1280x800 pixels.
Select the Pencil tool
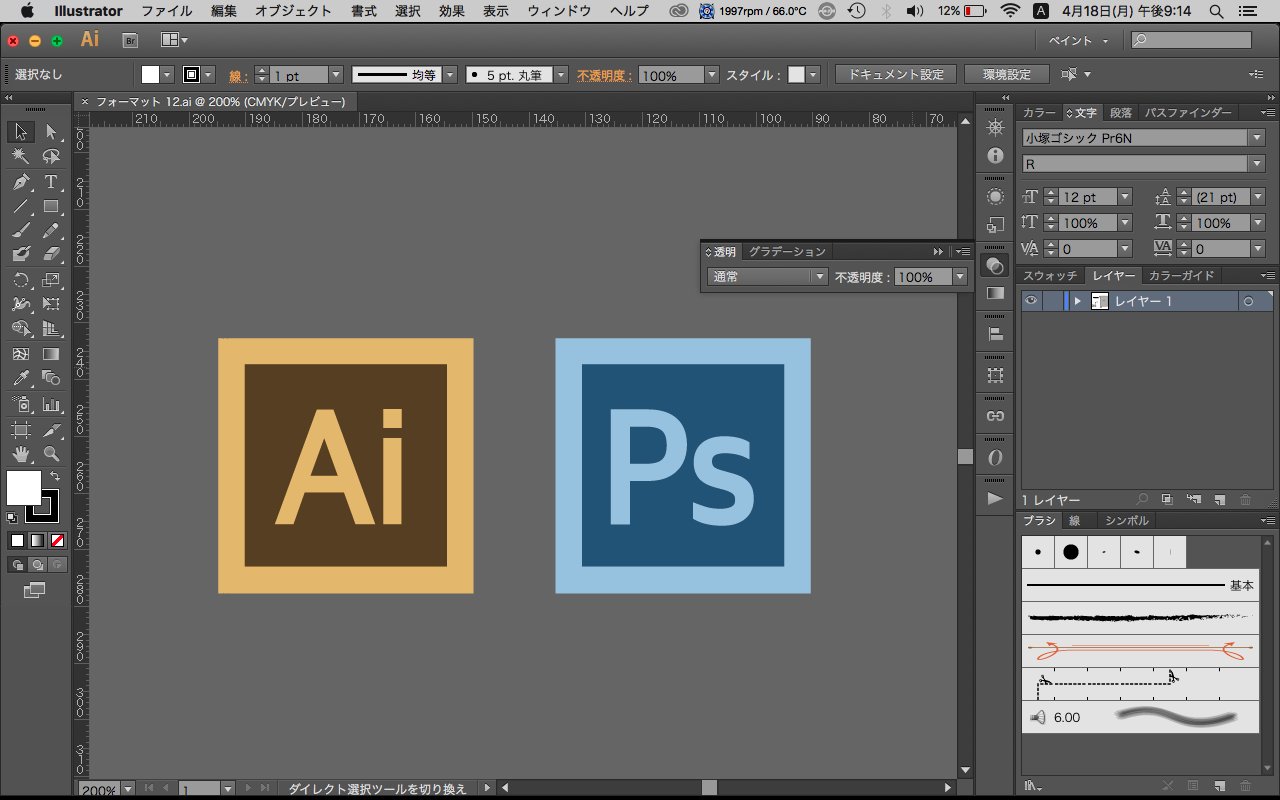point(51,230)
